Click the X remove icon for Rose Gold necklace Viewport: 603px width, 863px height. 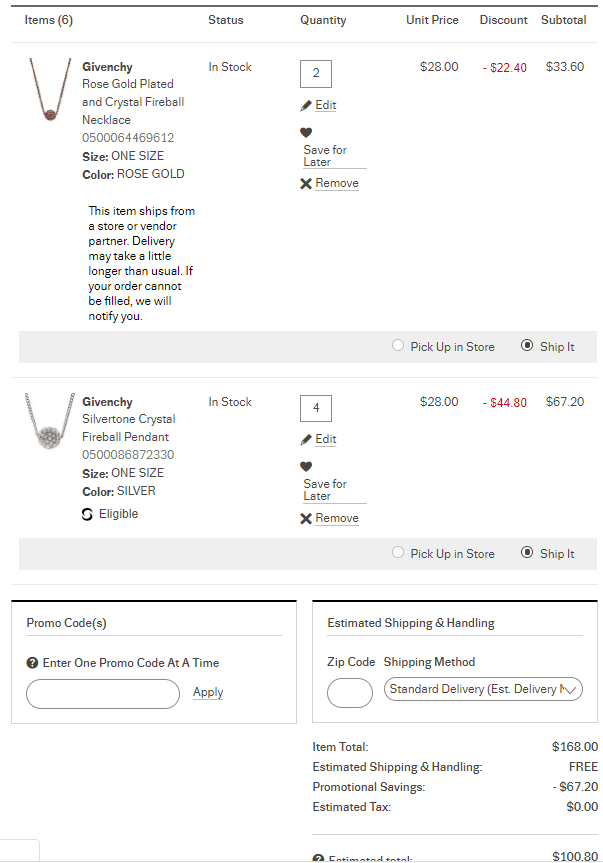[306, 184]
